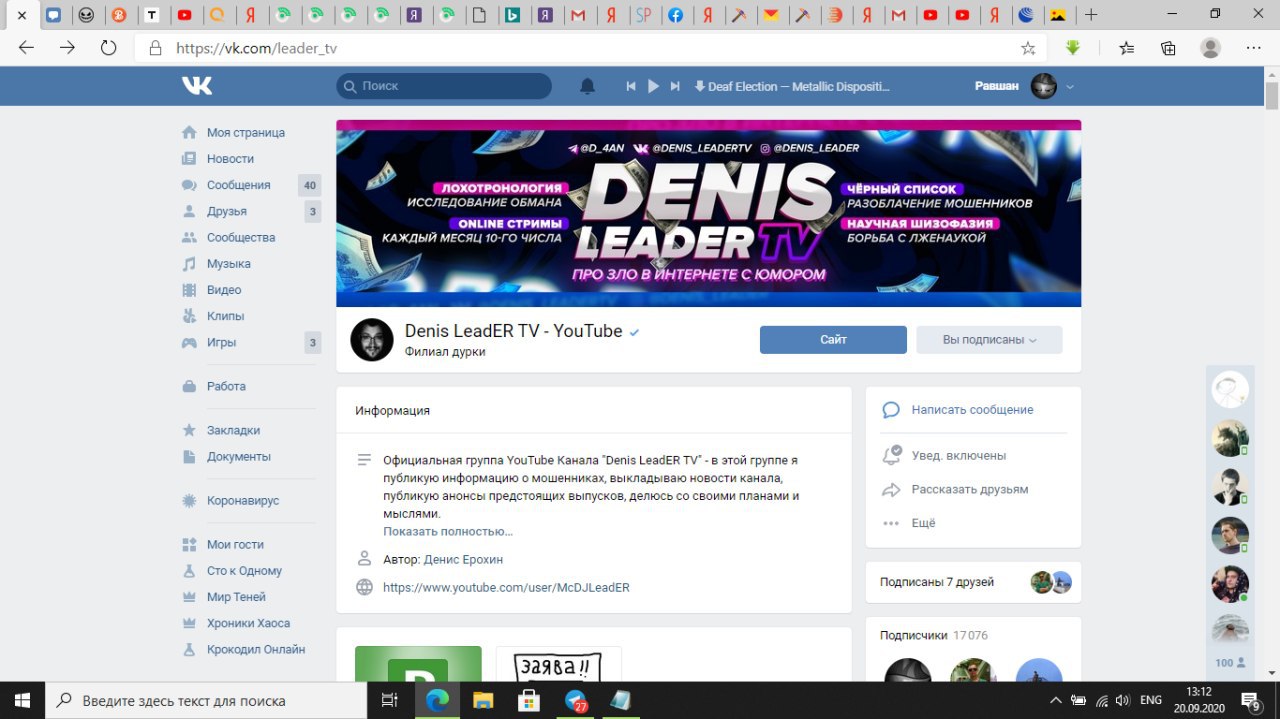Click the VK logo in header
The height and width of the screenshot is (719, 1280).
click(x=197, y=86)
